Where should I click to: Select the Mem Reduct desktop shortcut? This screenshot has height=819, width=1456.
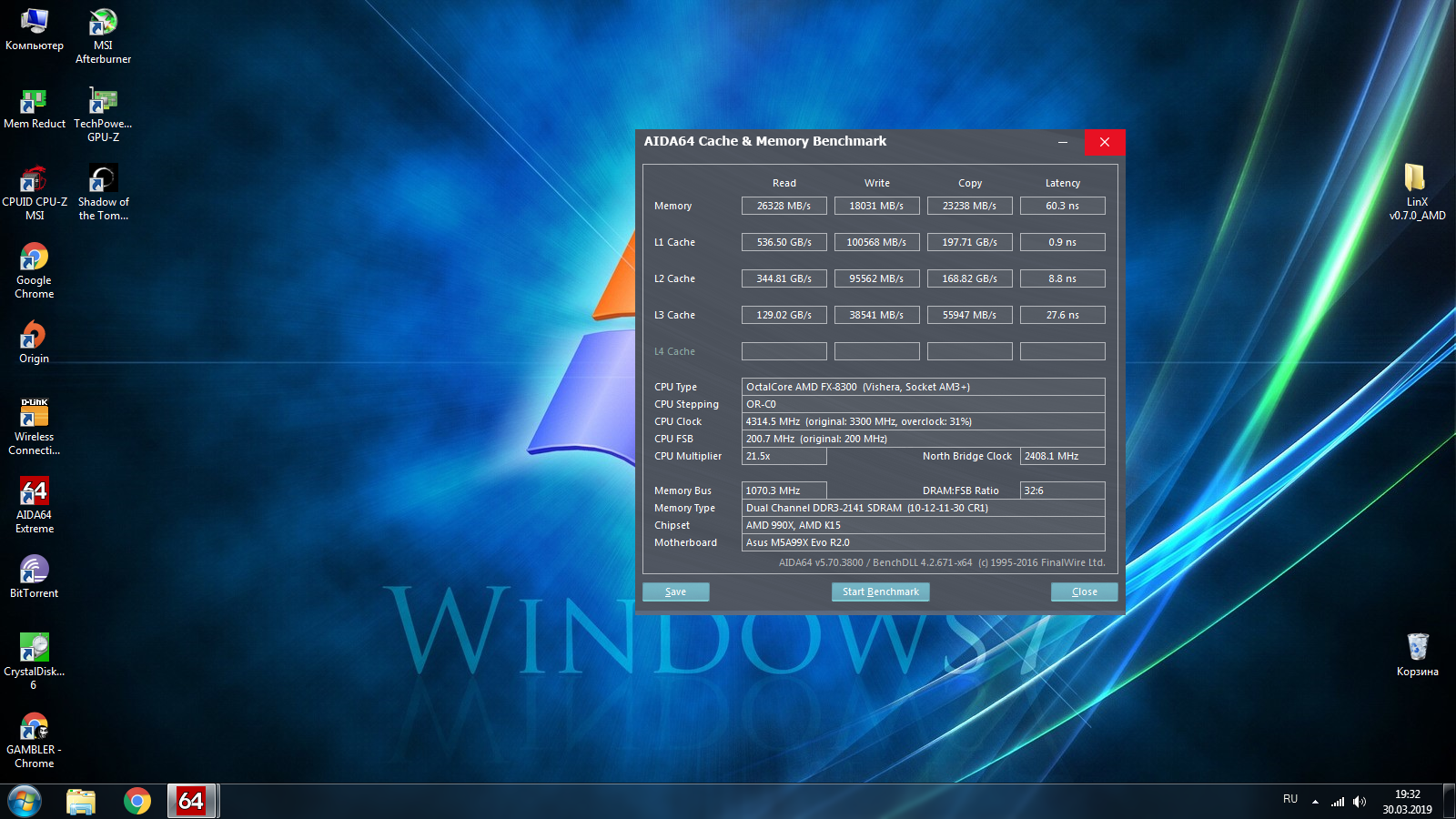point(35,108)
